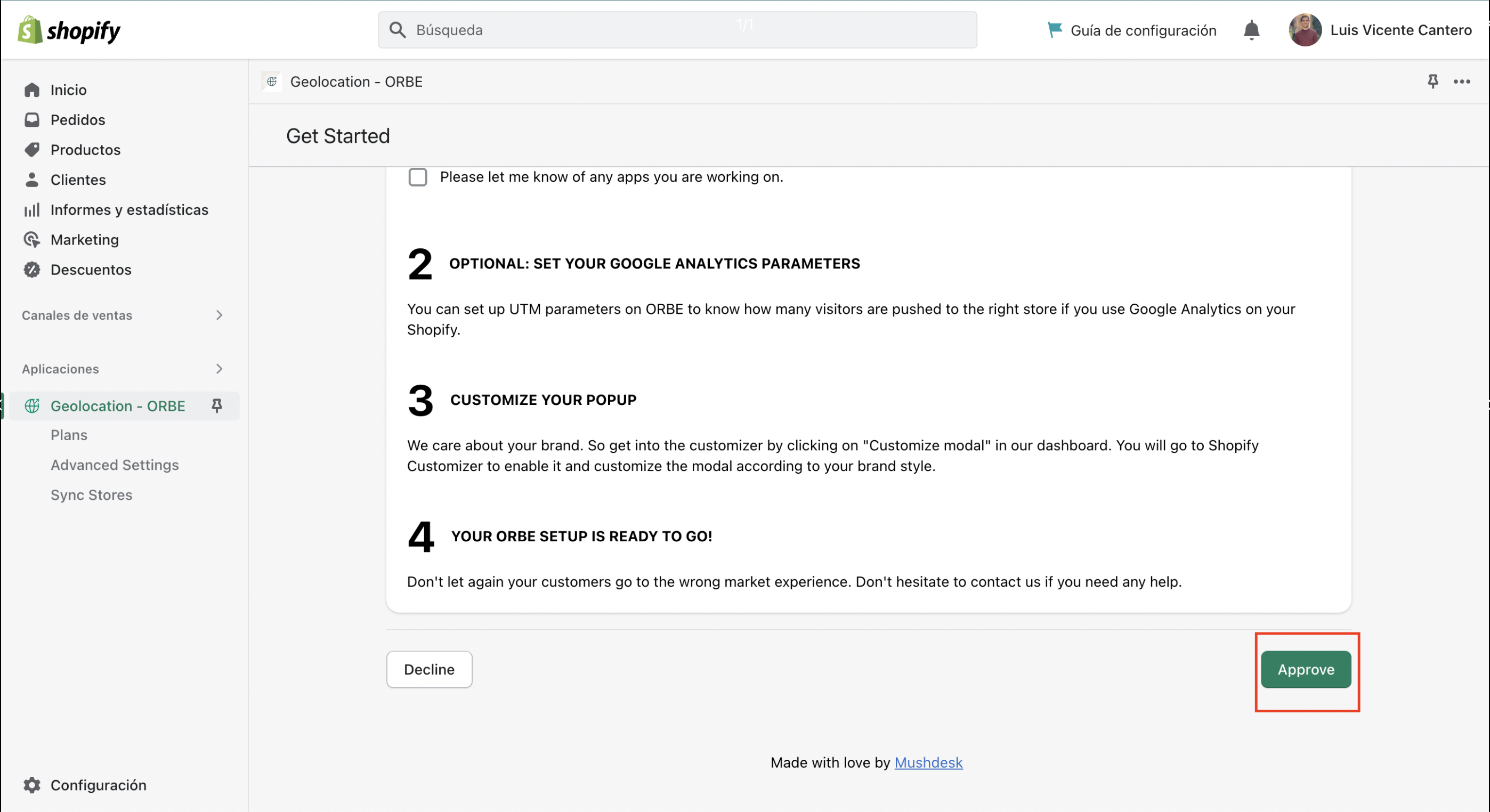Click the Productos tag icon
This screenshot has width=1490, height=812.
click(32, 150)
